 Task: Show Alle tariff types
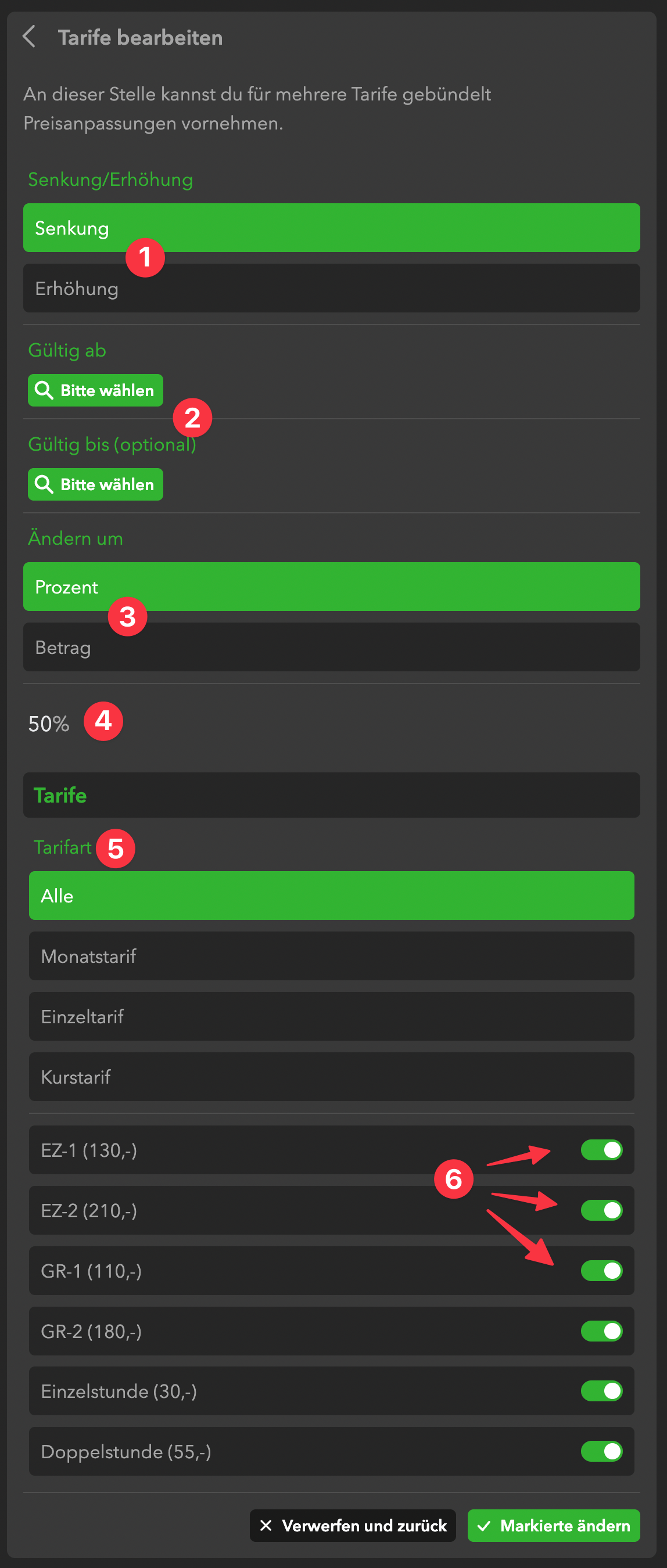(331, 896)
